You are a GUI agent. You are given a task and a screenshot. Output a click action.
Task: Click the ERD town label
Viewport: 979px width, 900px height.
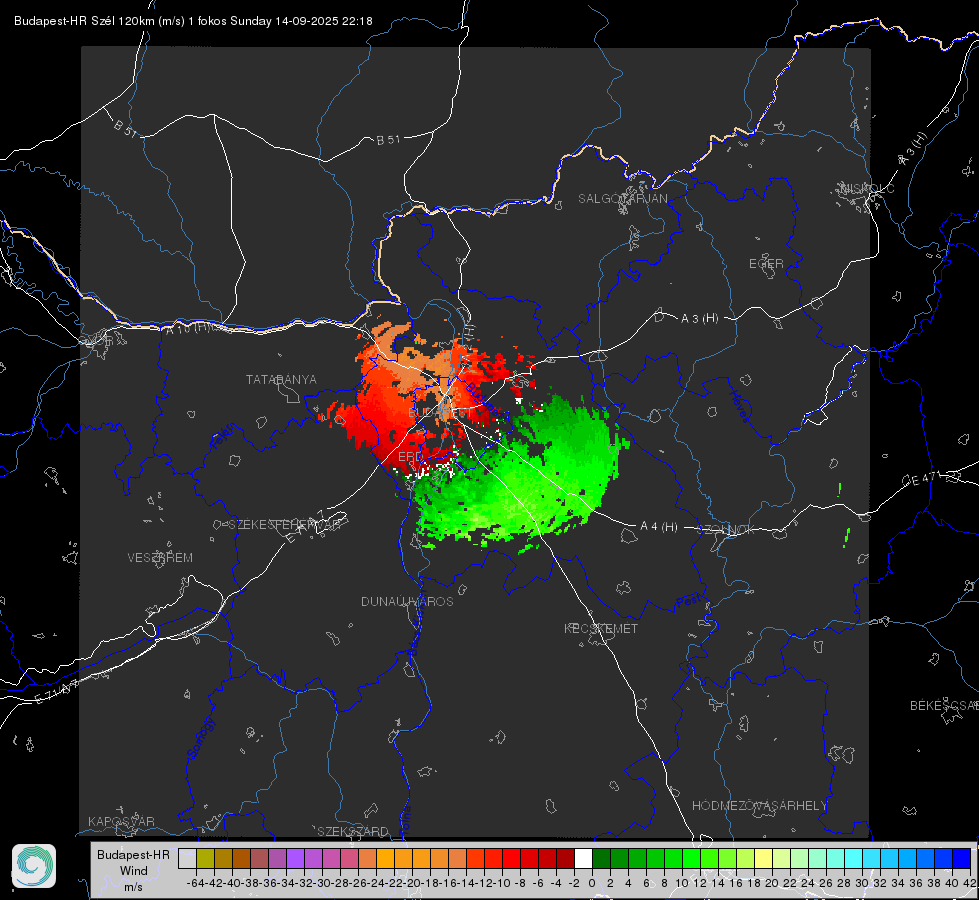pos(410,457)
